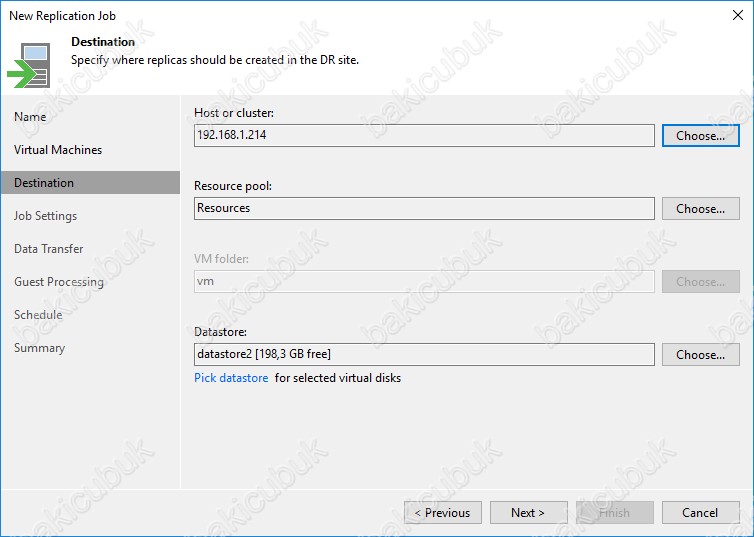
Task: Click the Datastore field
Action: (424, 354)
